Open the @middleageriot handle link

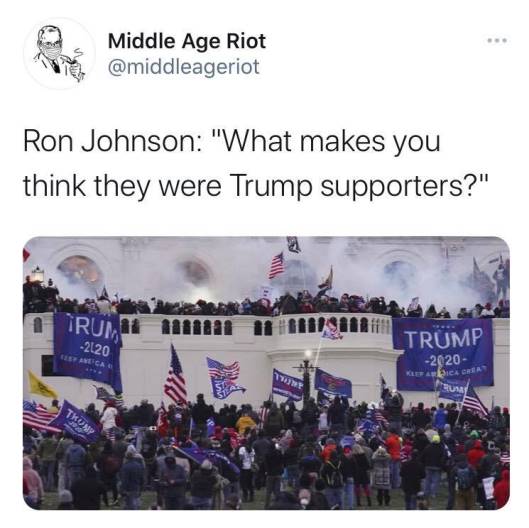coord(184,67)
